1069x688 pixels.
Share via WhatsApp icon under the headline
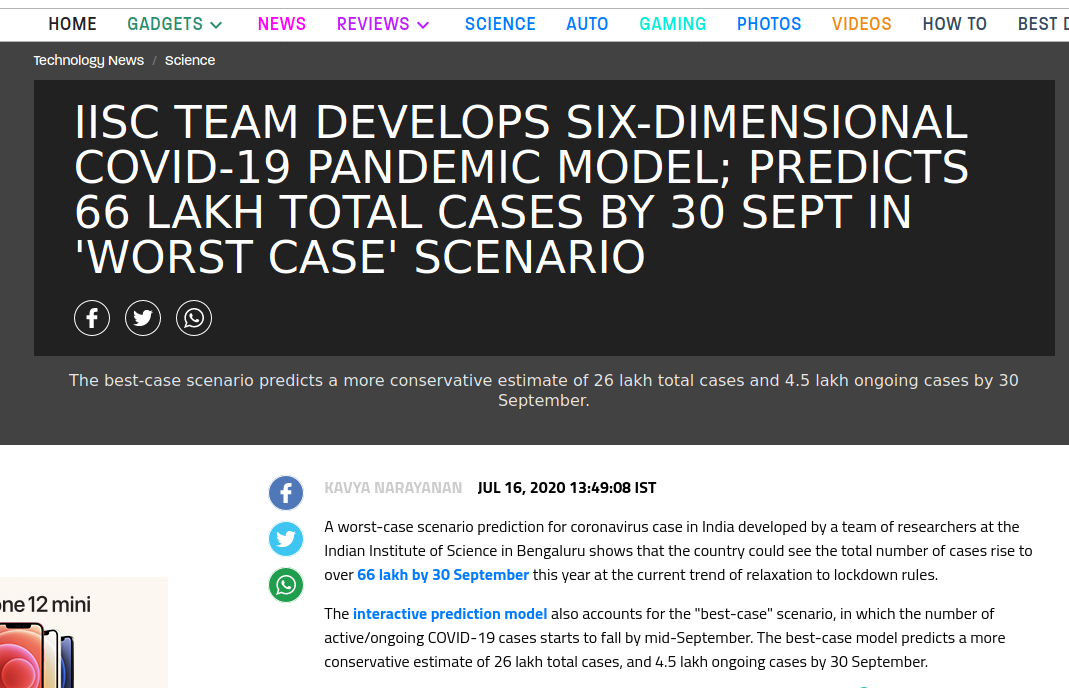click(x=194, y=319)
